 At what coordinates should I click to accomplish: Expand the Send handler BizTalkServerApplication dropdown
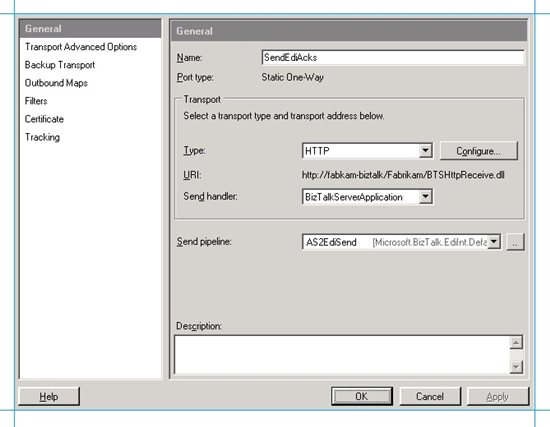click(425, 197)
